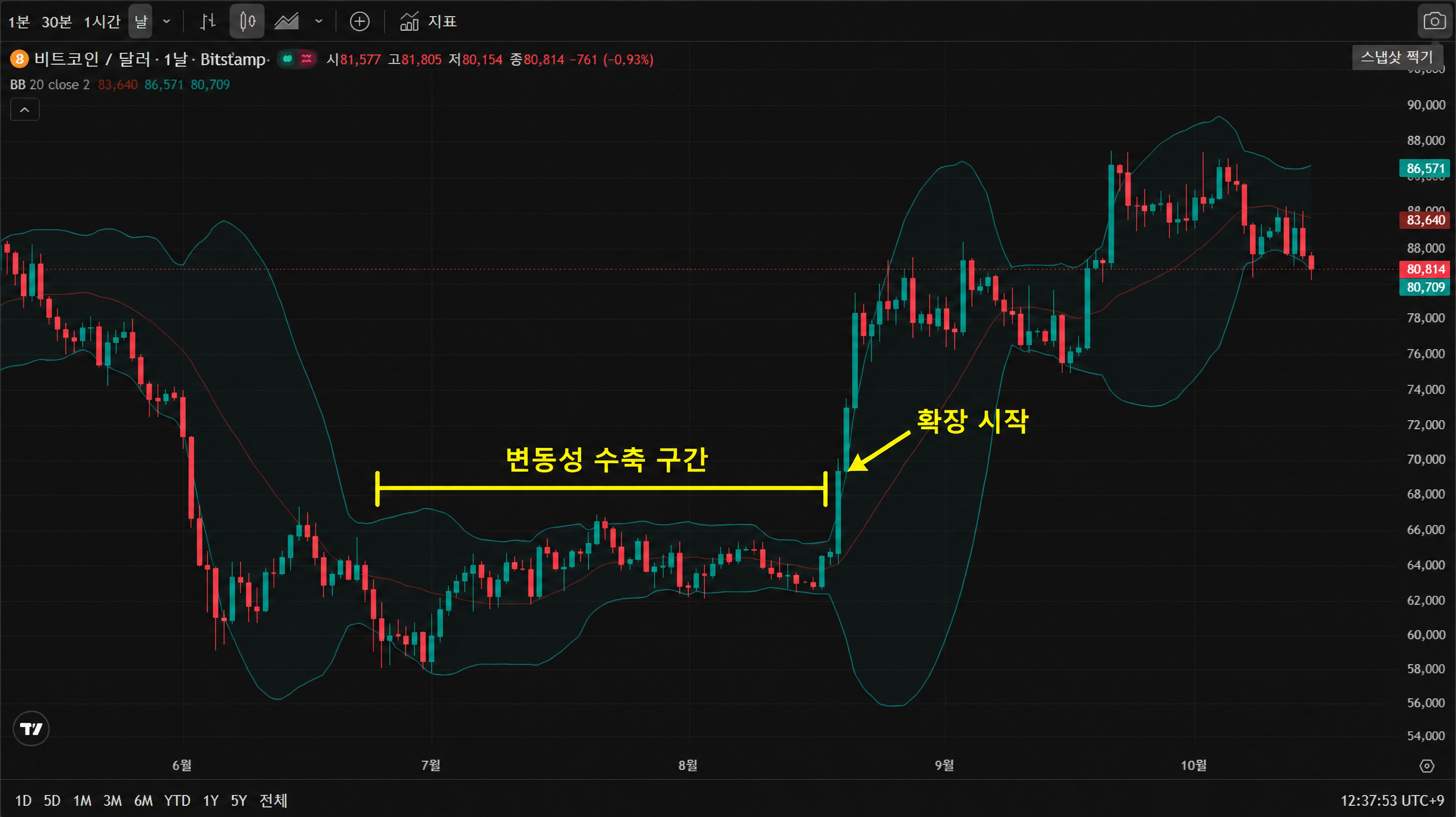Switch to area chart style

(286, 21)
